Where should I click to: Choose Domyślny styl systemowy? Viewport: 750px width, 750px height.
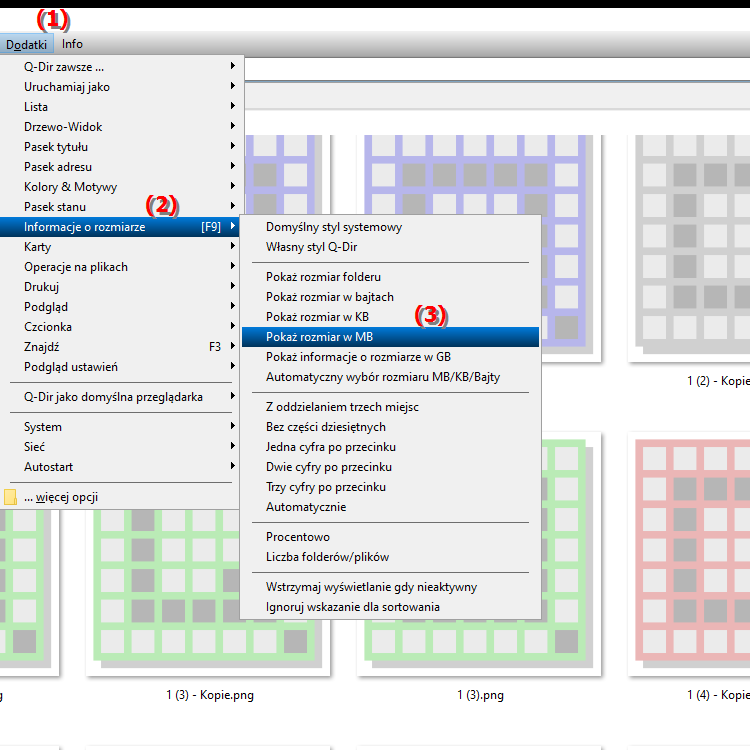[x=390, y=227]
